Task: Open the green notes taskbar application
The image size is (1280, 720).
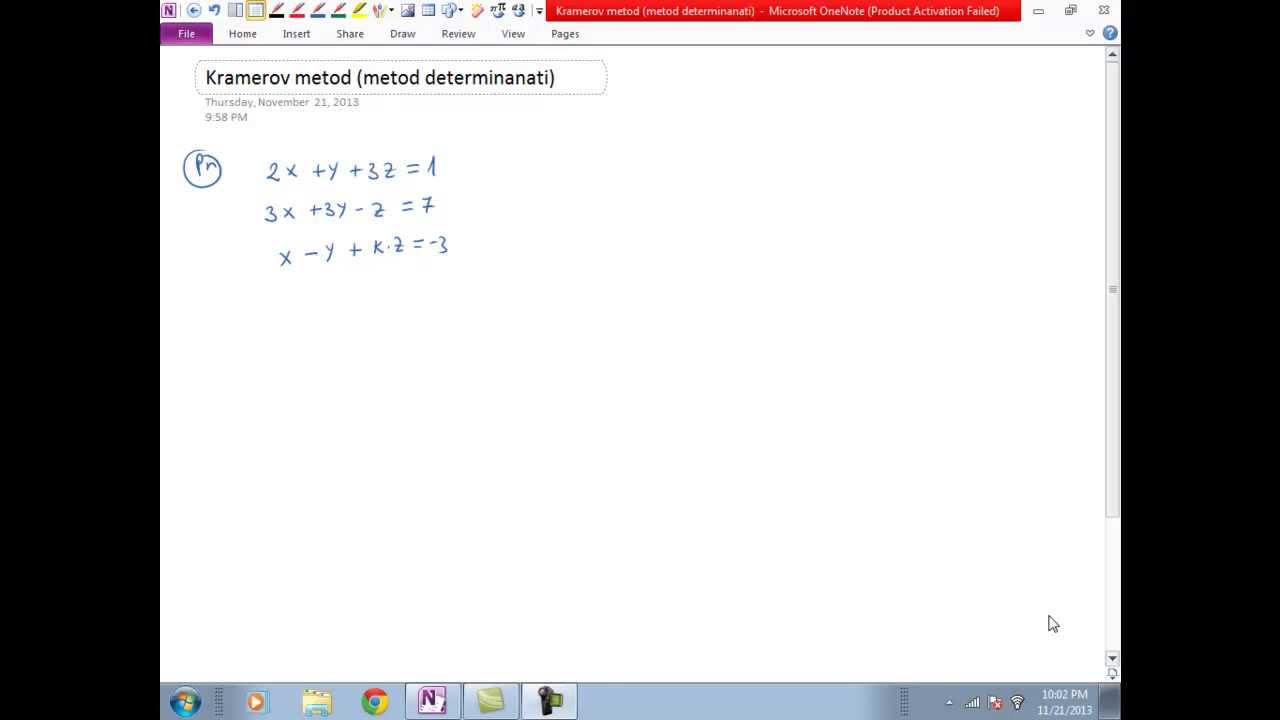Action: (x=491, y=702)
